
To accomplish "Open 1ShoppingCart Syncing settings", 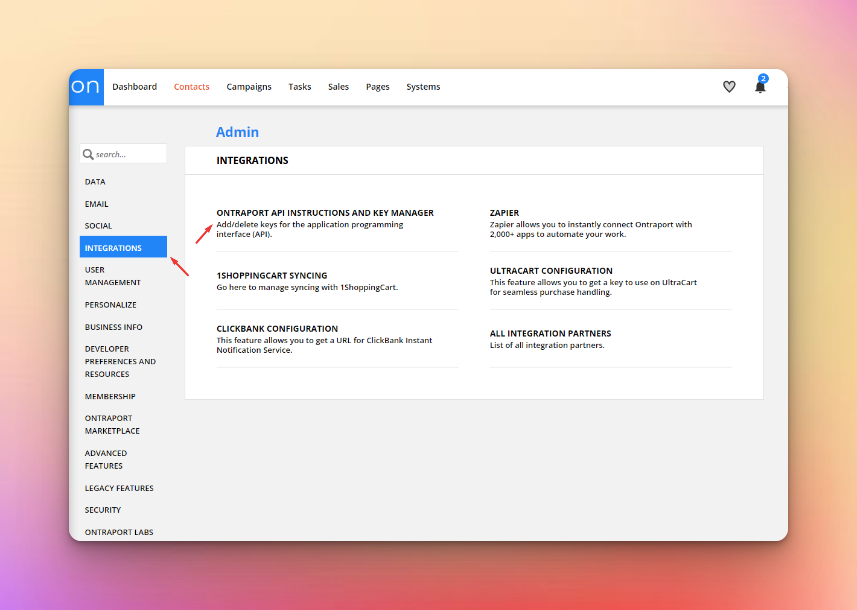I will [272, 275].
